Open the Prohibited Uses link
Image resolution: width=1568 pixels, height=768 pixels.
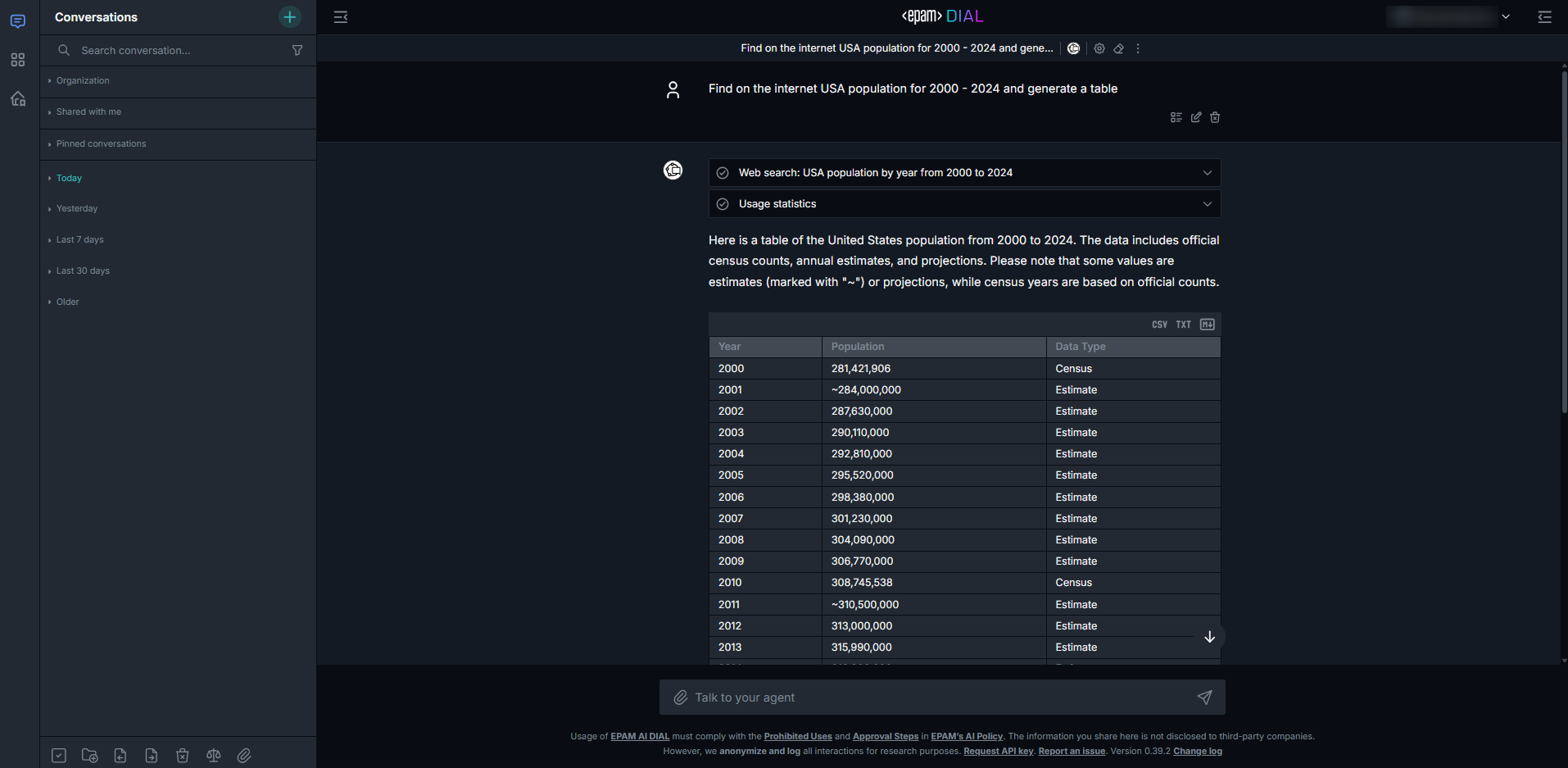(797, 737)
